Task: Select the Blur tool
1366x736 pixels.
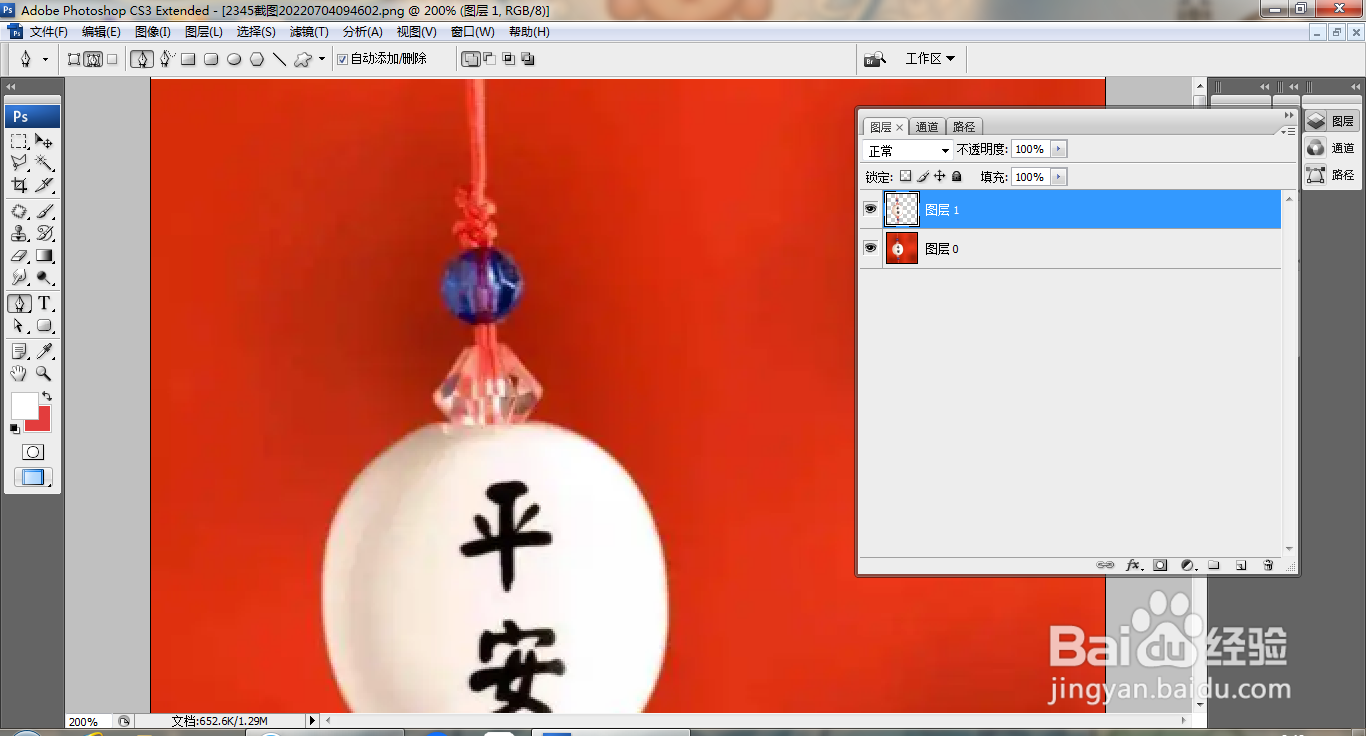Action: (19, 277)
